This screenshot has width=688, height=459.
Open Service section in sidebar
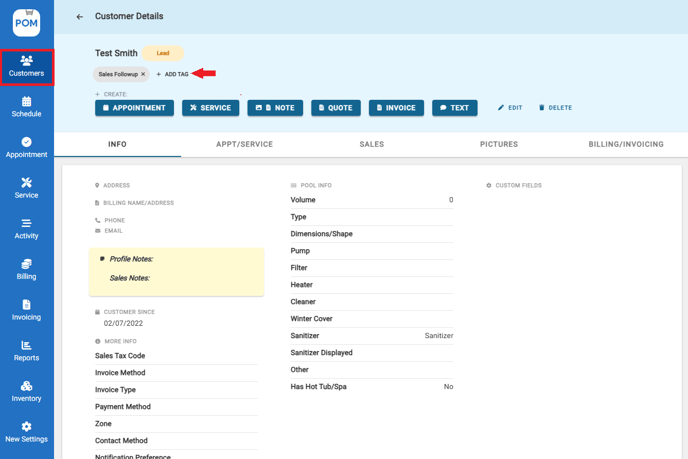(x=27, y=188)
